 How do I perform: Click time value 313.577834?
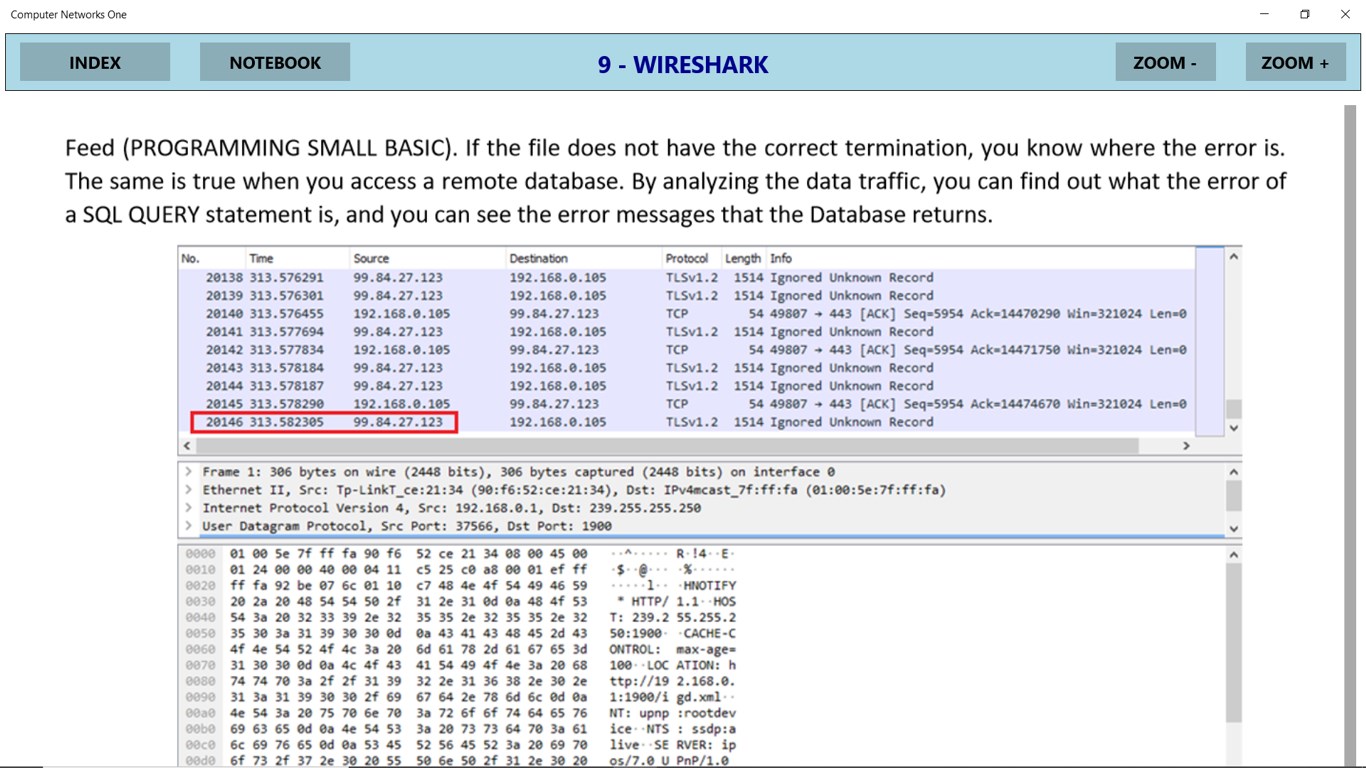click(287, 350)
